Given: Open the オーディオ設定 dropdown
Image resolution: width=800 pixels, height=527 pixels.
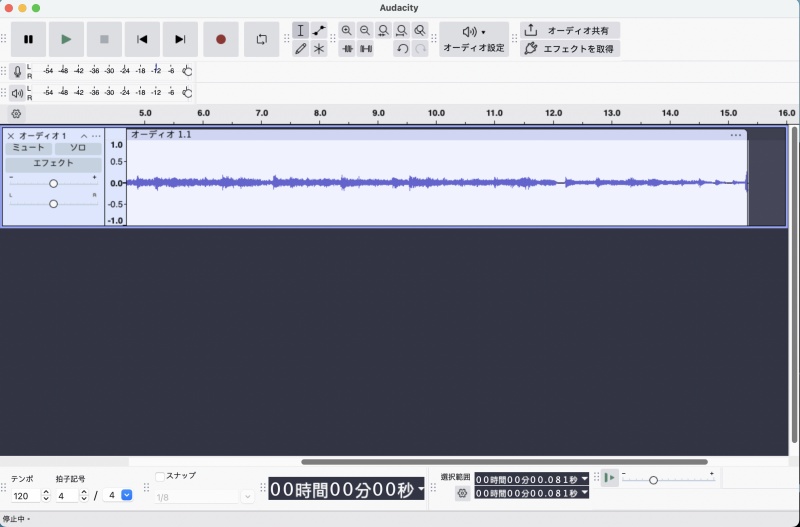Looking at the screenshot, I should coord(474,39).
